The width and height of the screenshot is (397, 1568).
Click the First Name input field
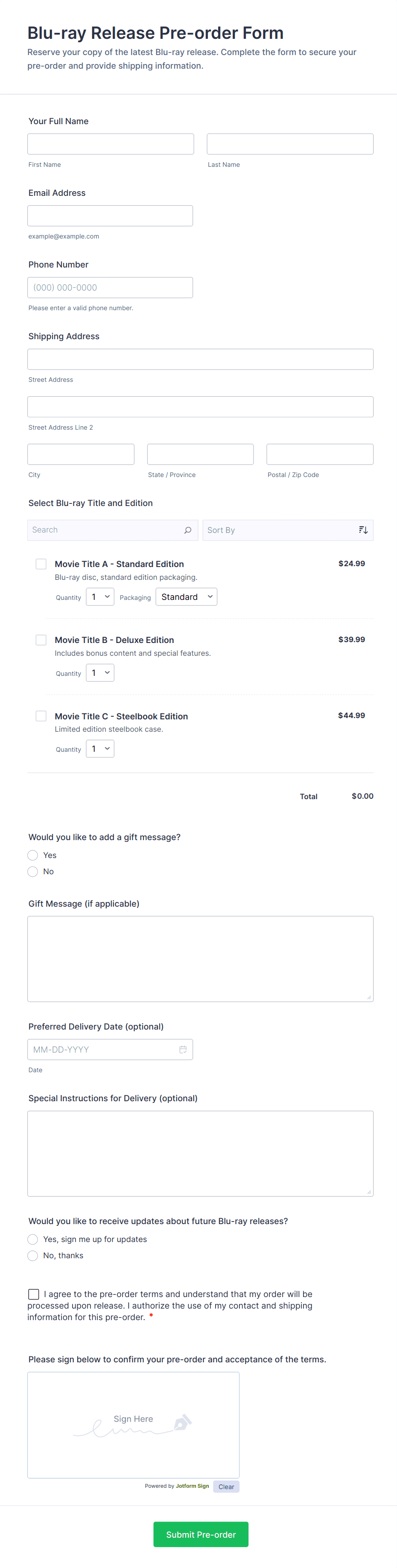coord(111,144)
